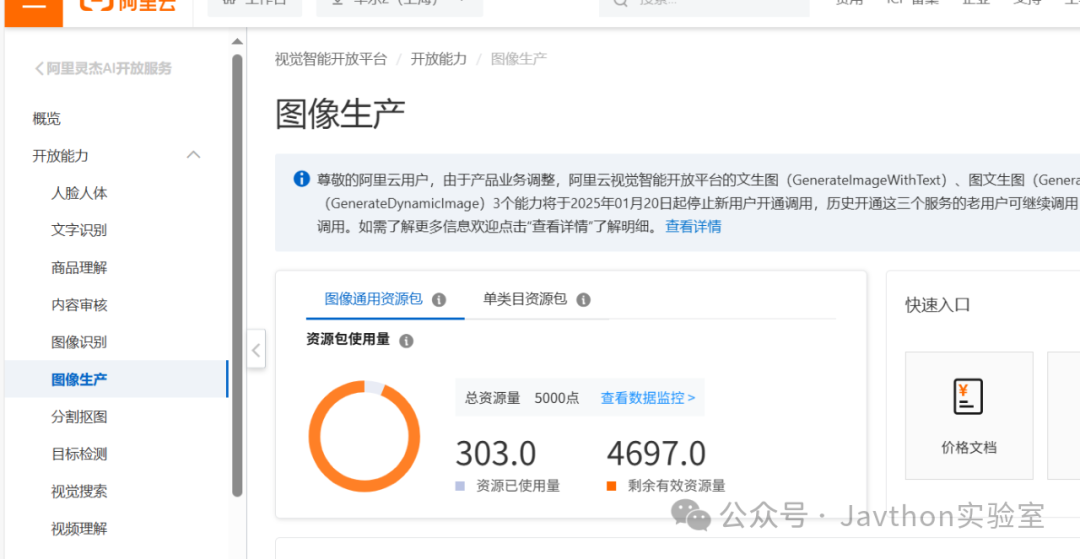Click the info icon beside 图像通用资源包

tap(439, 300)
